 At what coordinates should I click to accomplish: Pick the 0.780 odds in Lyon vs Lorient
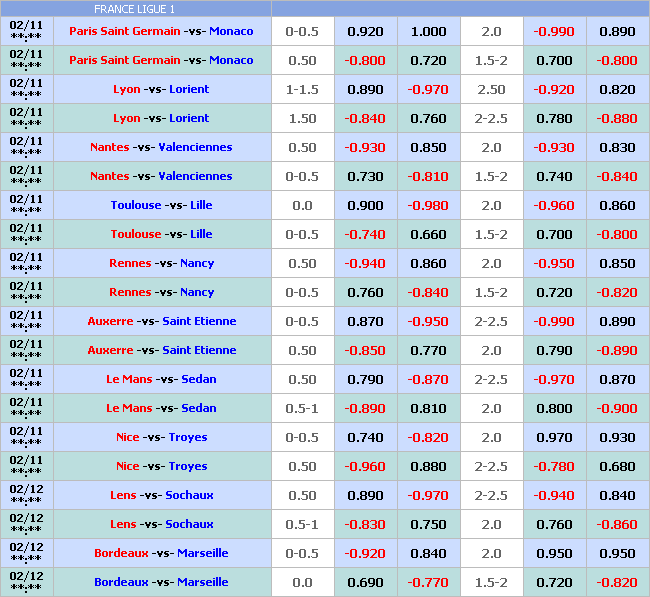tap(554, 118)
